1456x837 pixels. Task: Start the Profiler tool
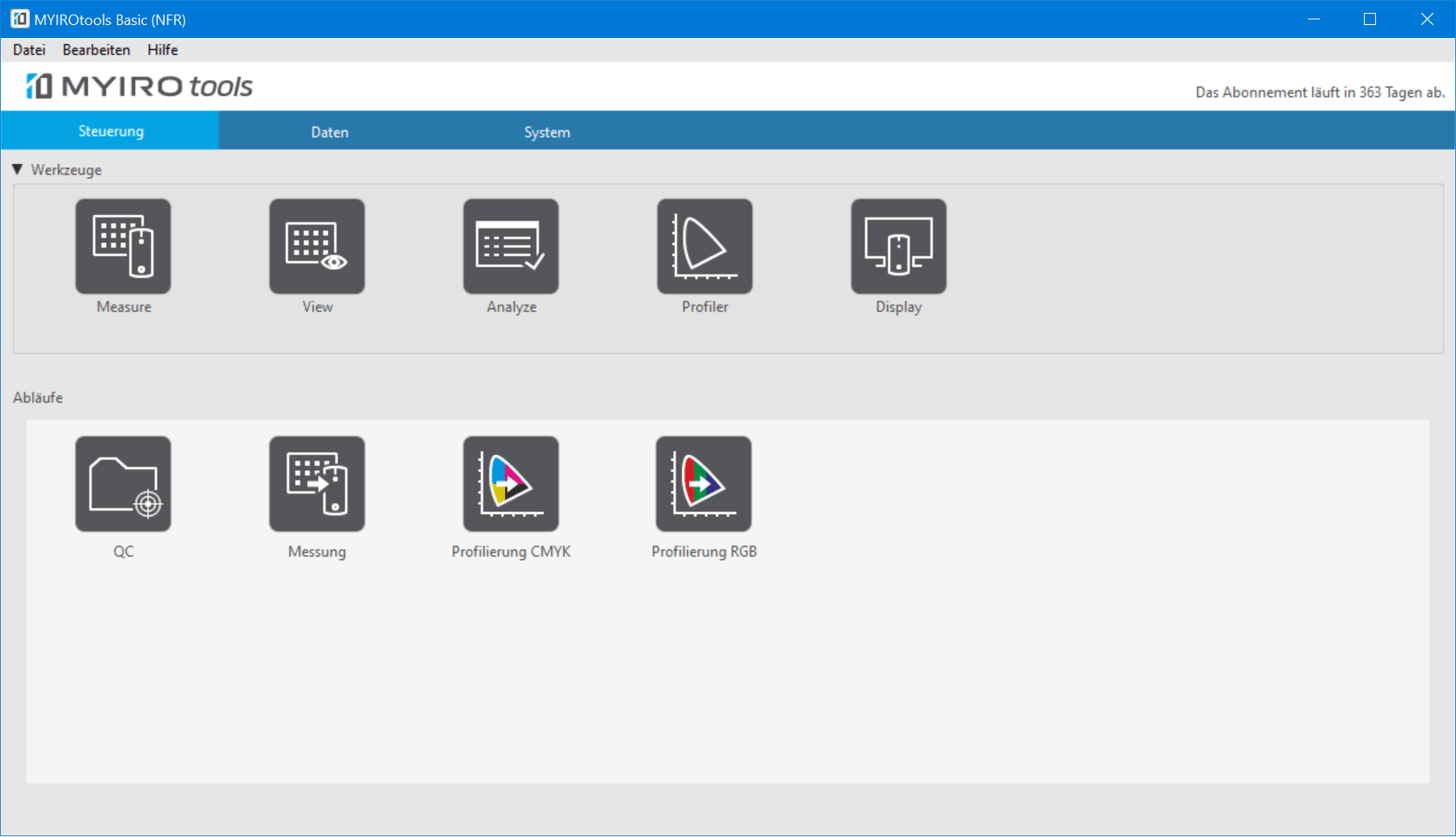705,246
